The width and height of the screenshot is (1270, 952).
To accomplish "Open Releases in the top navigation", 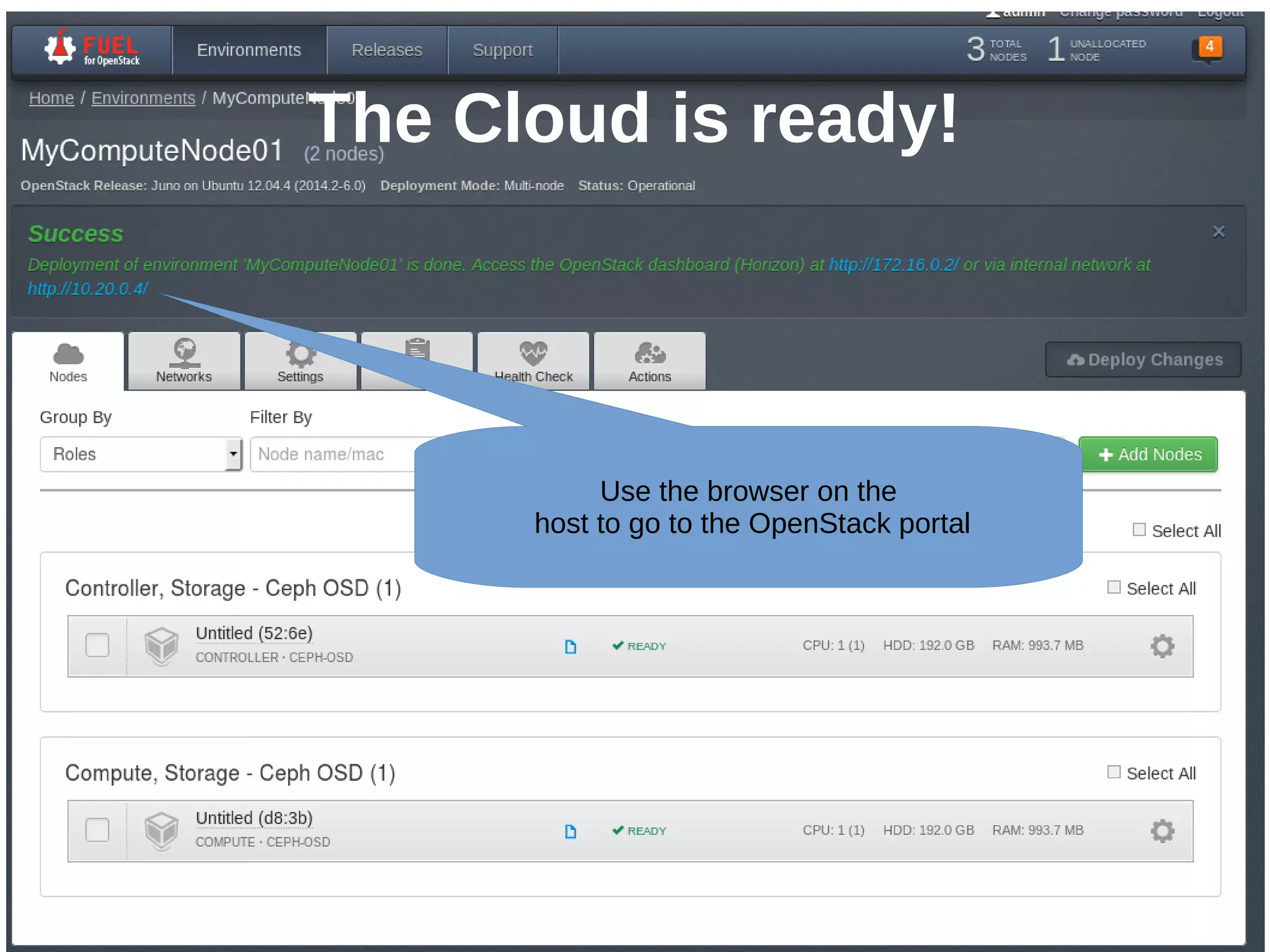I will coord(387,50).
